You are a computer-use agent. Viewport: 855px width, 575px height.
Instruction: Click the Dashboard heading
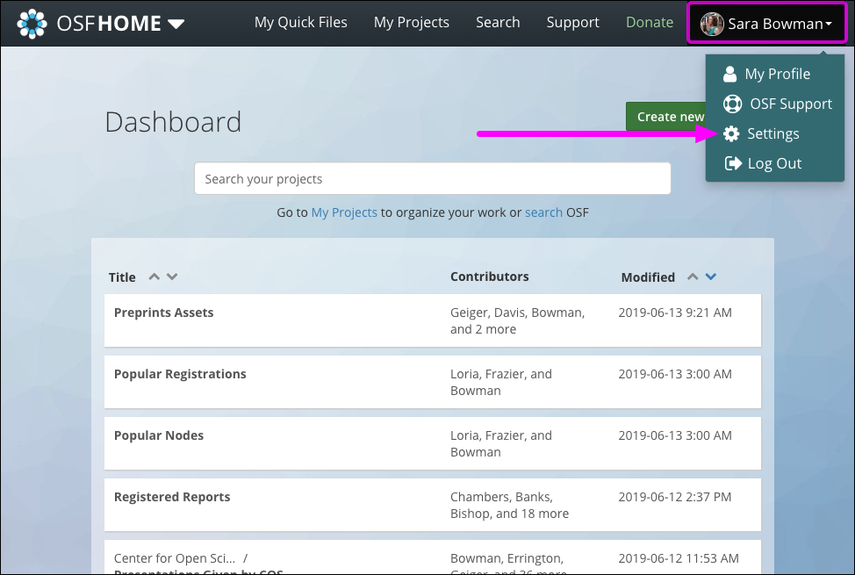pyautogui.click(x=173, y=122)
